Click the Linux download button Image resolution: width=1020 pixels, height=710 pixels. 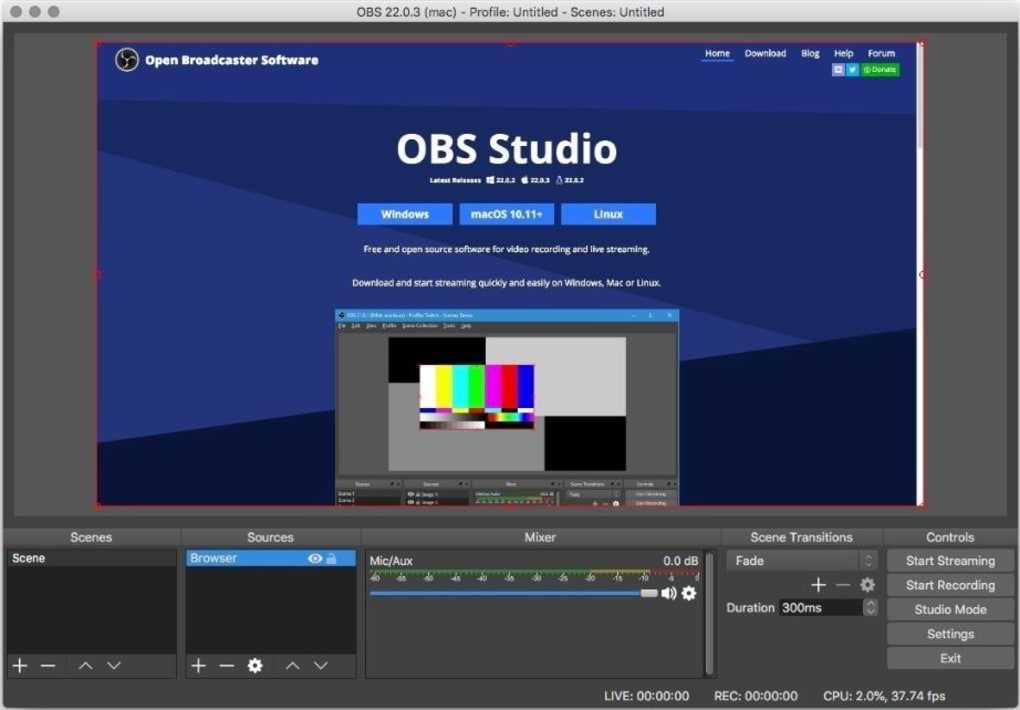608,214
